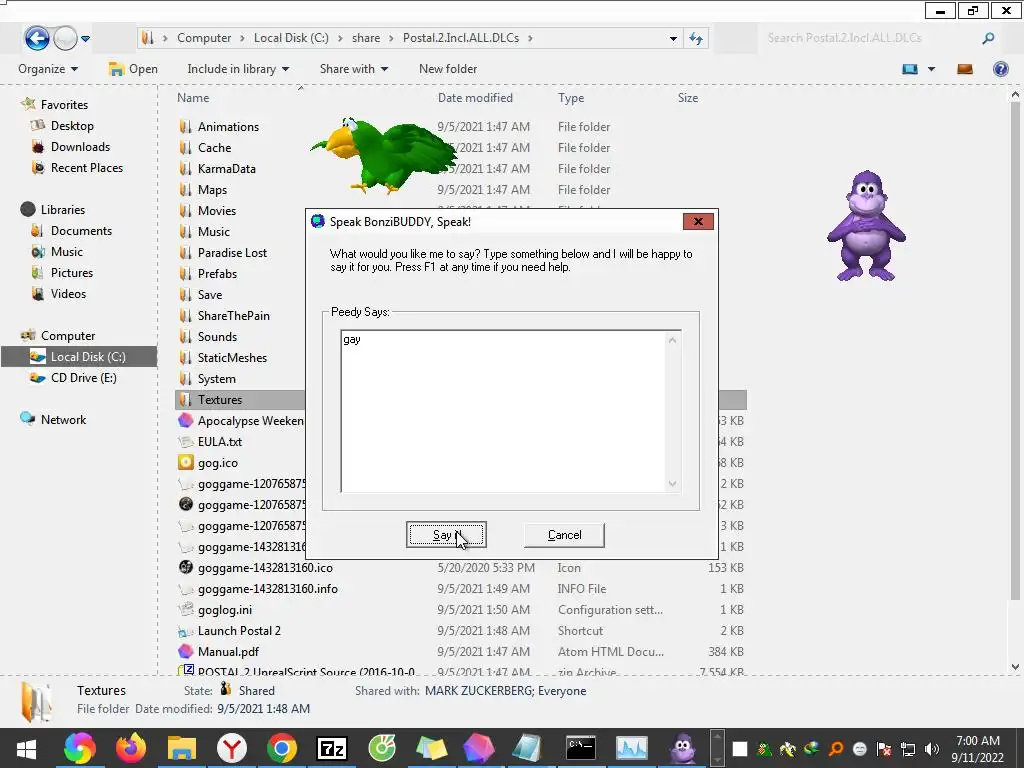Click Open in the Explorer toolbar

click(x=133, y=69)
